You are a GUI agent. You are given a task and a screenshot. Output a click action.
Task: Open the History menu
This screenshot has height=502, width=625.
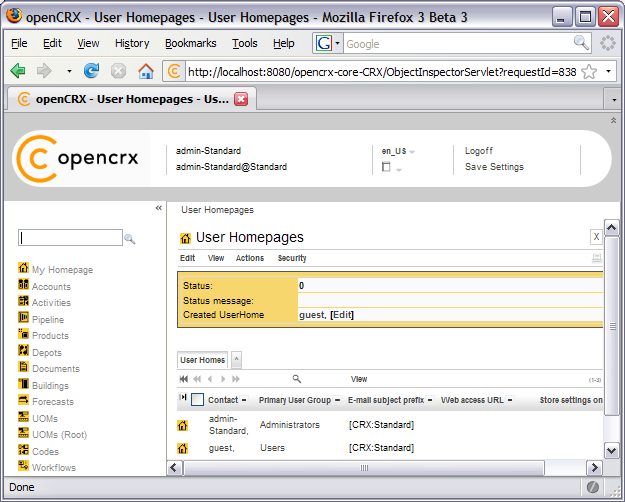tap(132, 43)
